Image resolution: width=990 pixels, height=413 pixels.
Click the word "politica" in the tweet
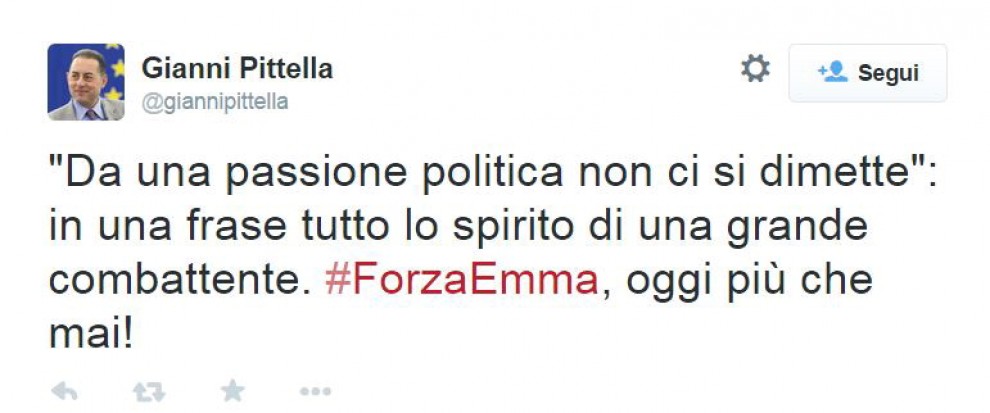coord(492,174)
